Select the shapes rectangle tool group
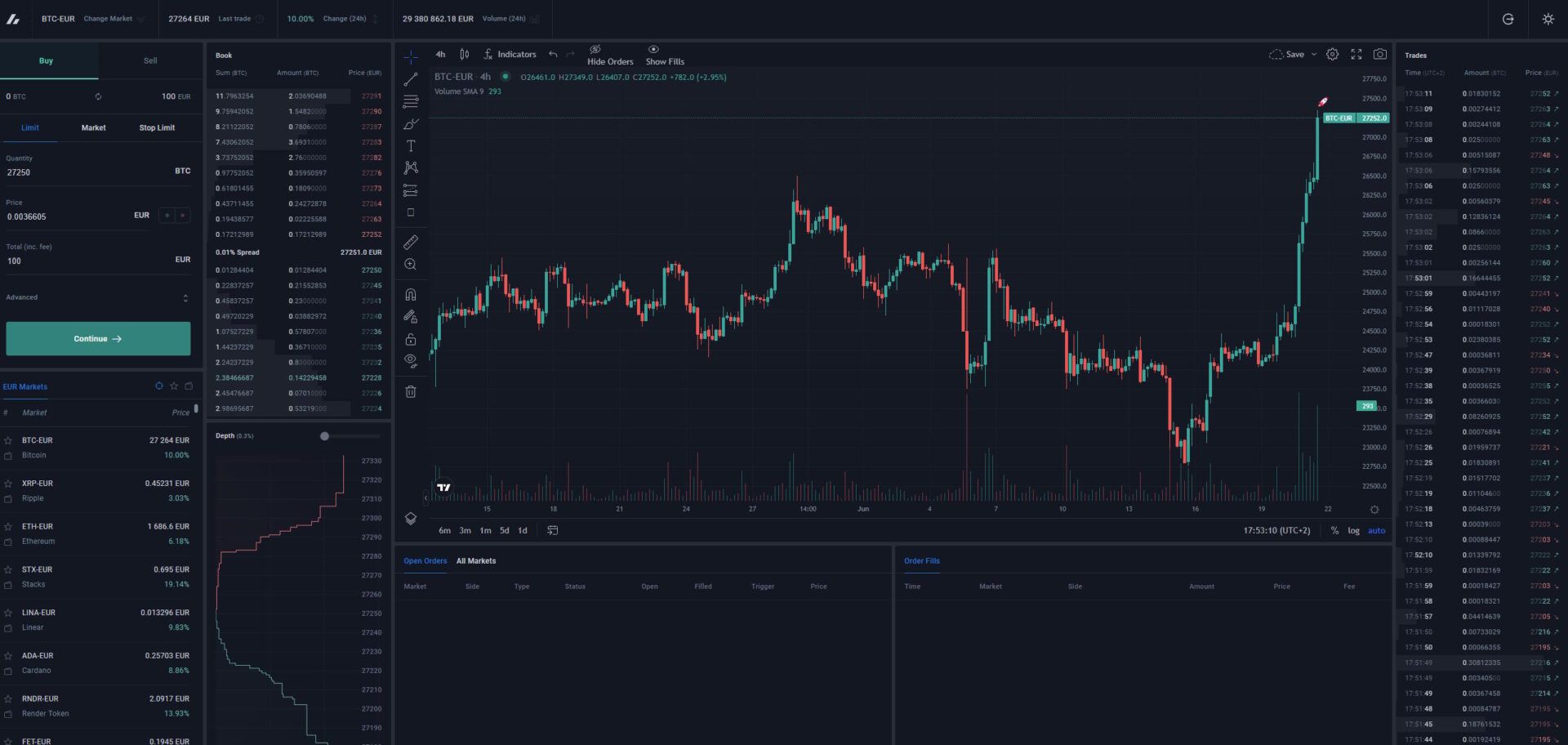Screen dimensions: 1568x745 [x=411, y=212]
